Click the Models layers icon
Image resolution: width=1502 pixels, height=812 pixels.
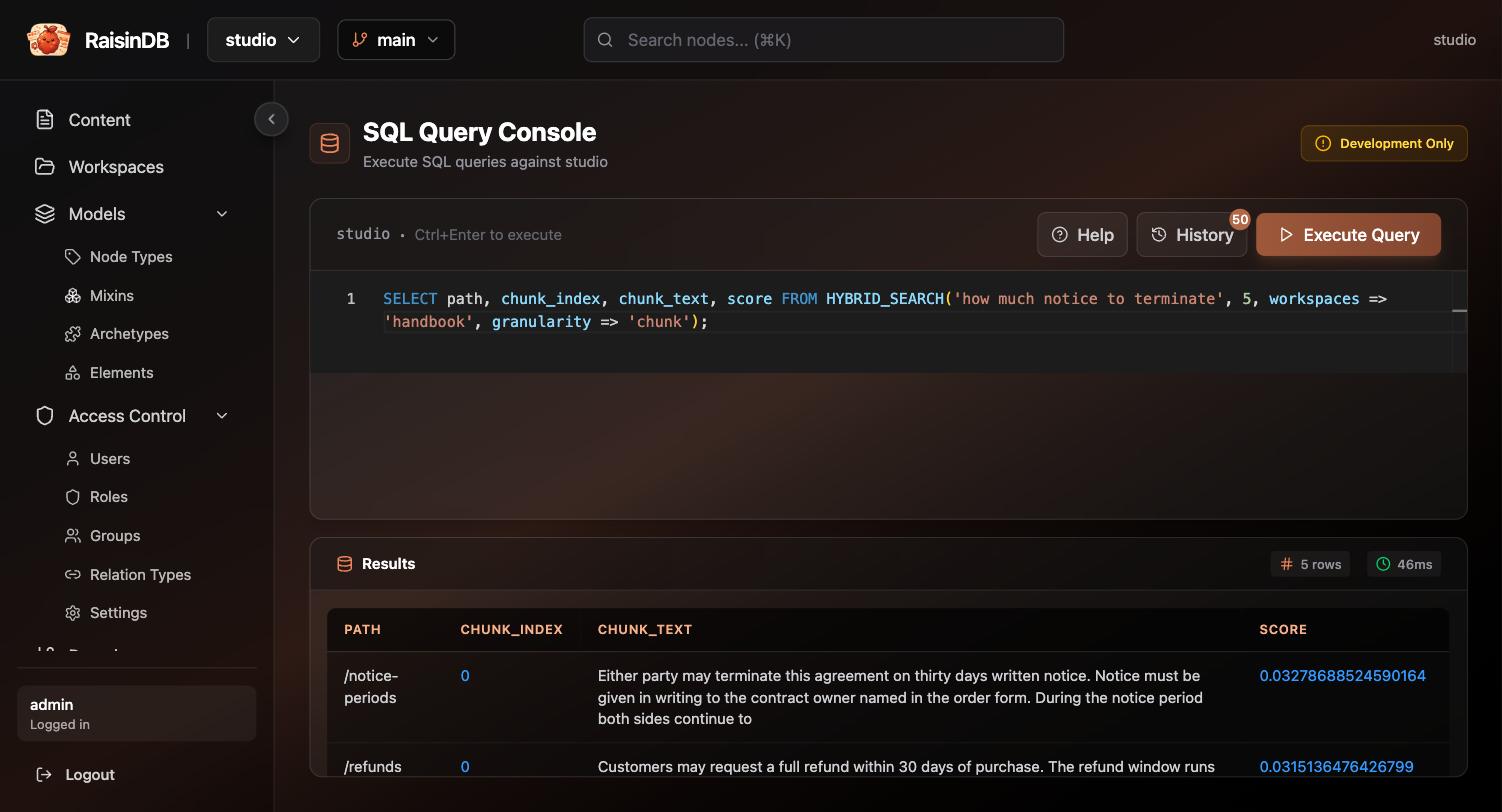pyautogui.click(x=45, y=214)
